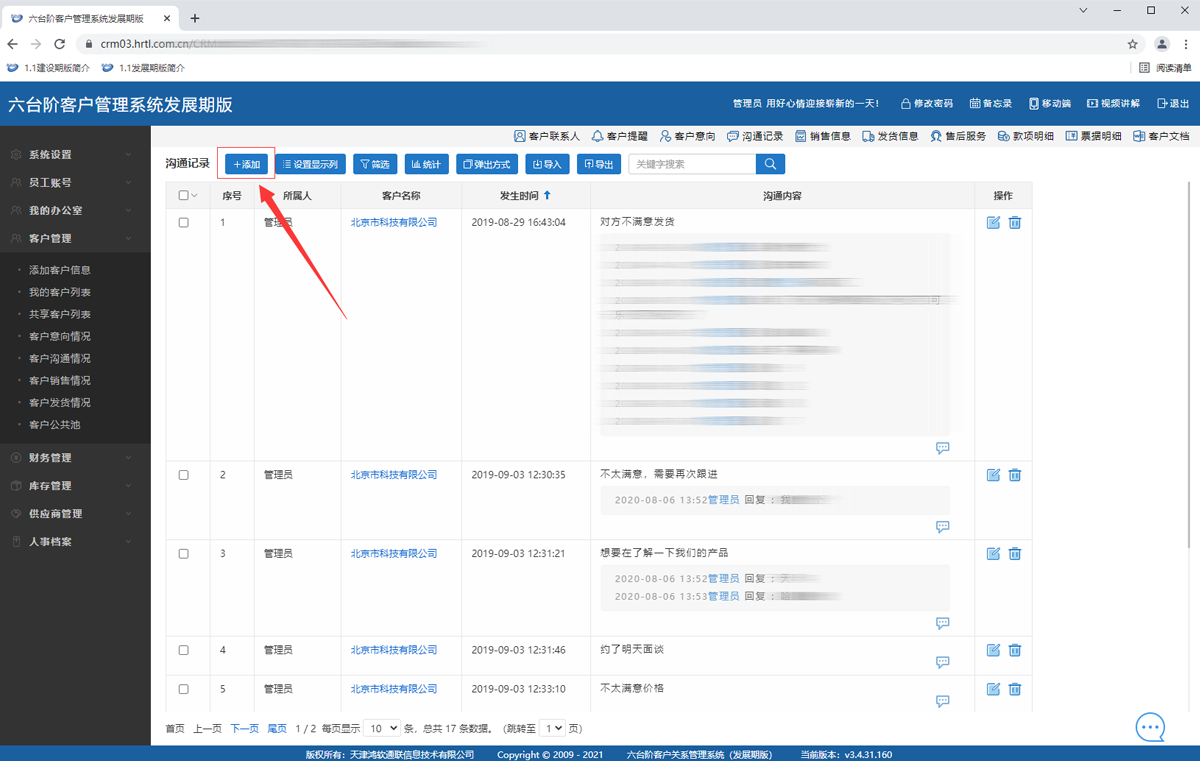Switch to 客户联系人 tab
Screen dimensions: 1200x761
[x=546, y=136]
